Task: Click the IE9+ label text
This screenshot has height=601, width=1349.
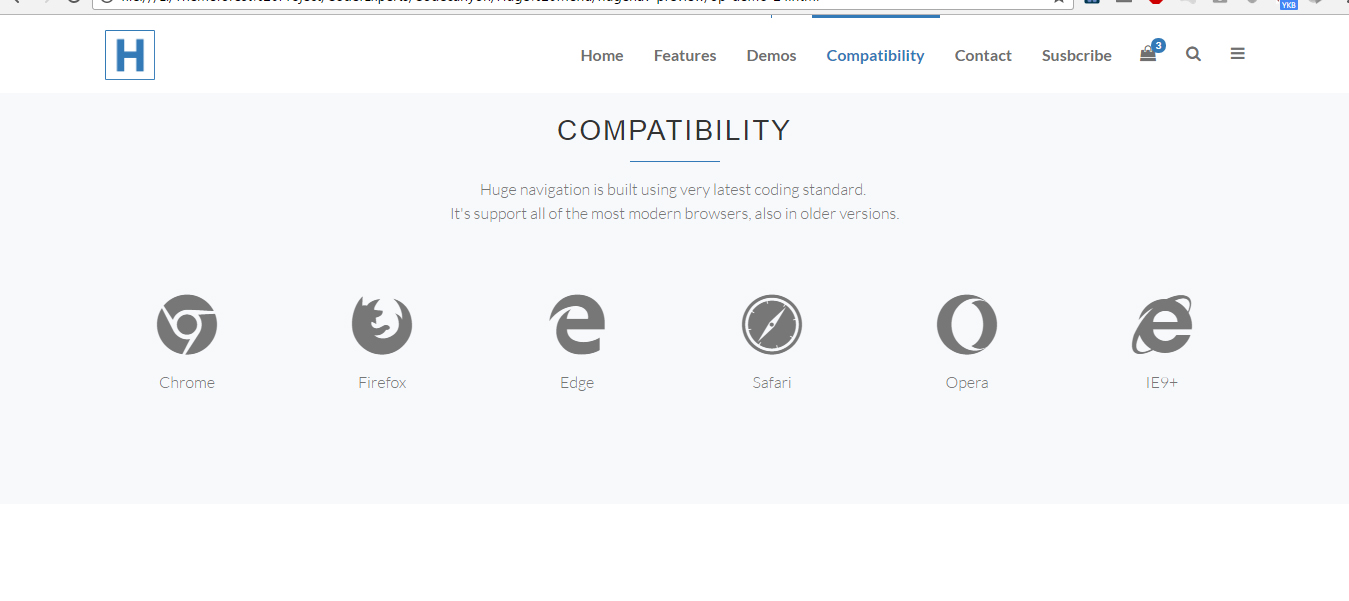Action: tap(1162, 383)
